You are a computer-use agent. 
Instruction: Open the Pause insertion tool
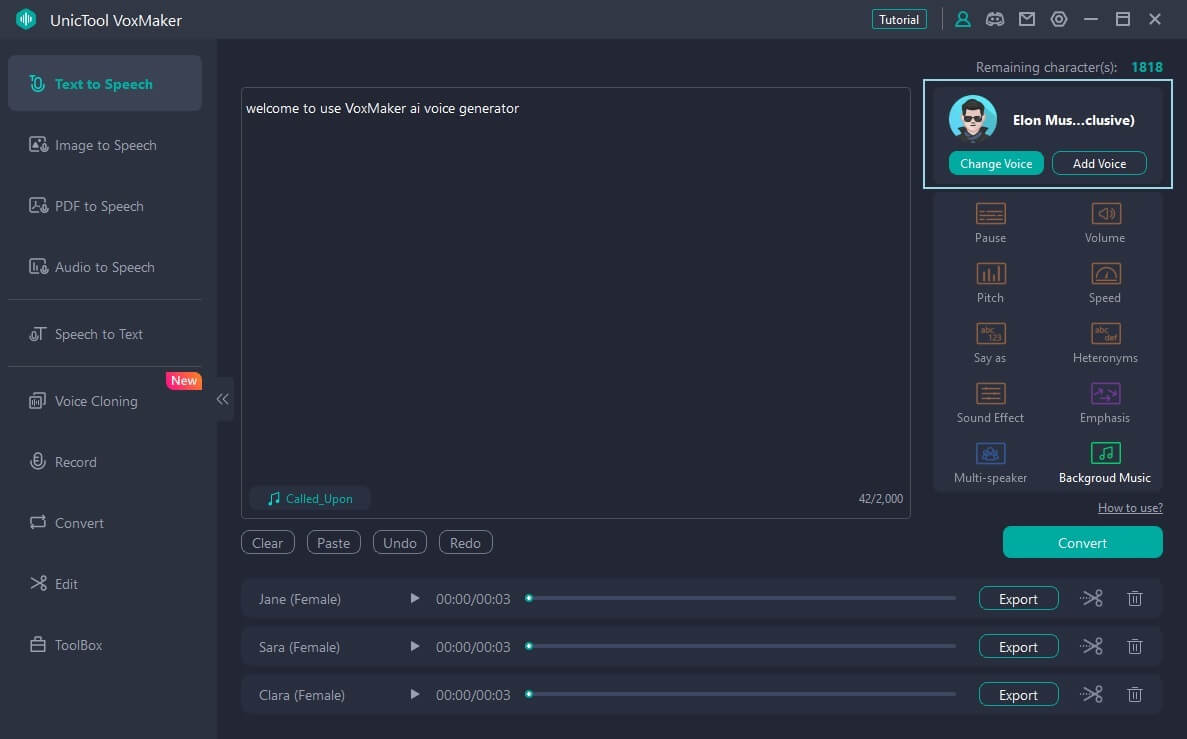click(x=990, y=214)
